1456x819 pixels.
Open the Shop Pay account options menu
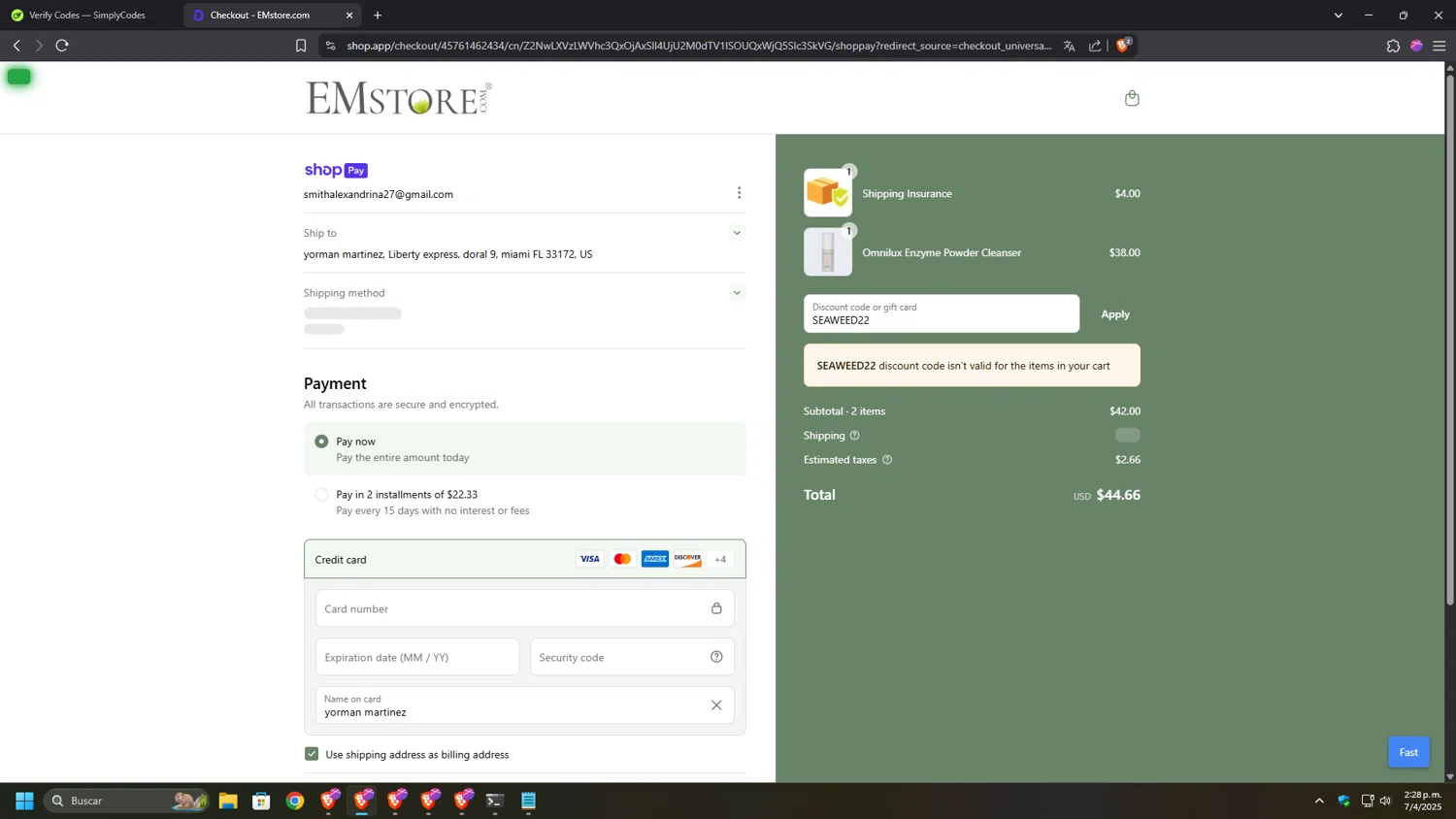[739, 193]
